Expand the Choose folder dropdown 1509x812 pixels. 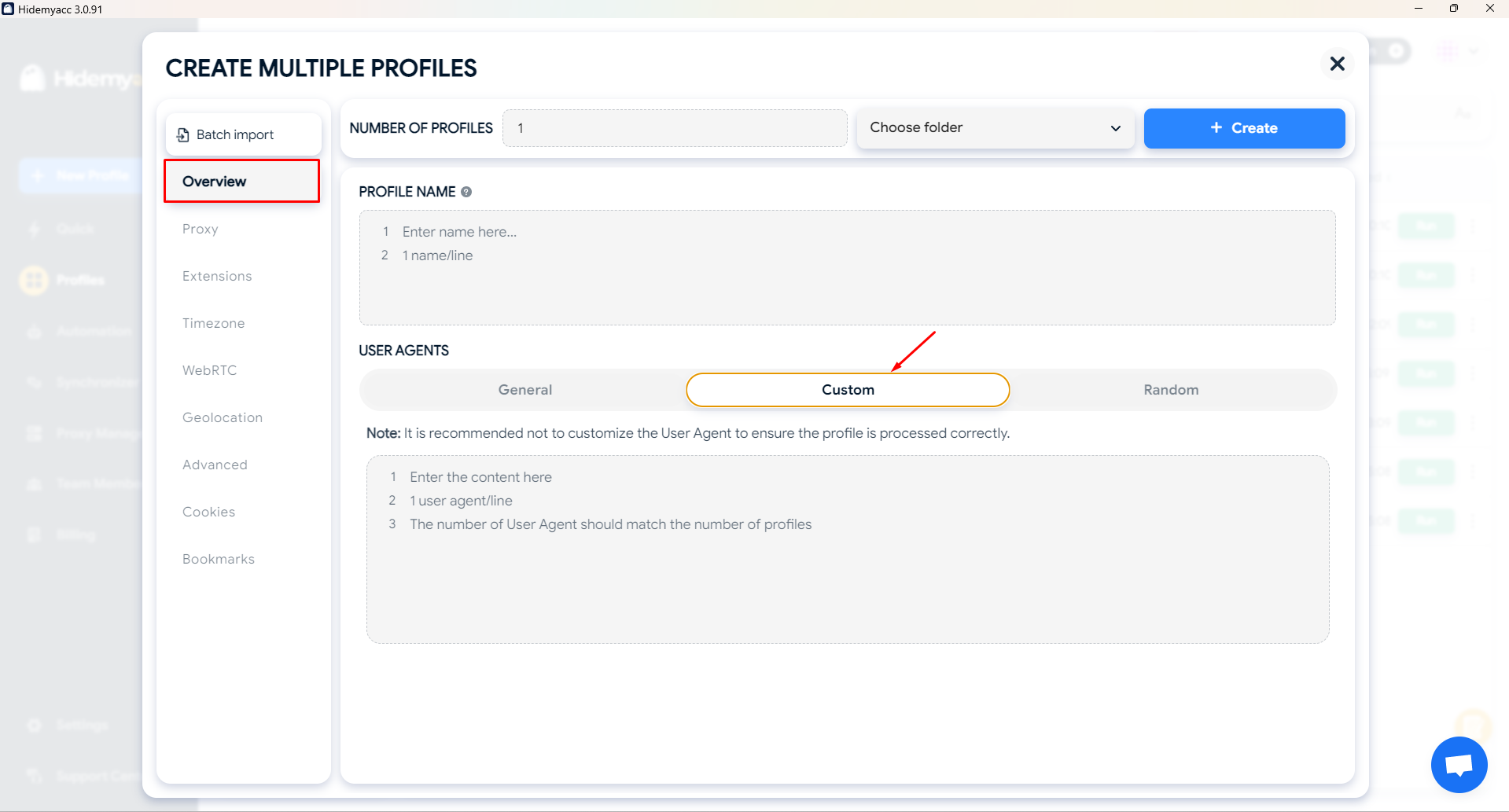tap(994, 128)
